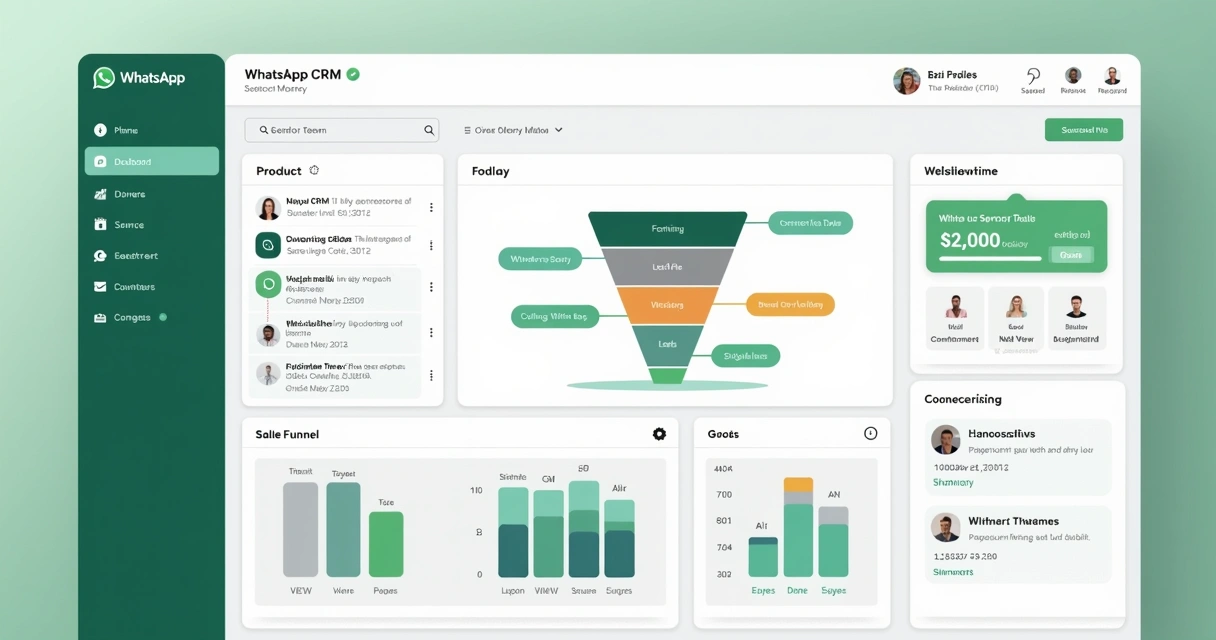Viewport: 1216px width, 640px height.
Task: Open the sidebar item with the info-circle icon
Action: coord(151,130)
